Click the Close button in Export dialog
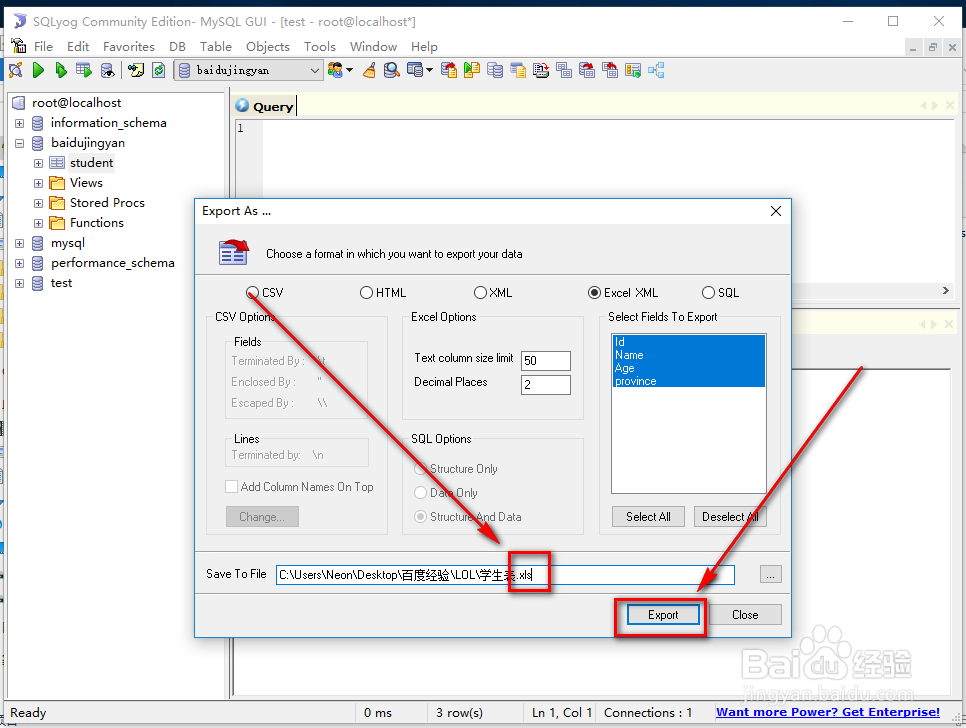This screenshot has width=966, height=728. 745,615
